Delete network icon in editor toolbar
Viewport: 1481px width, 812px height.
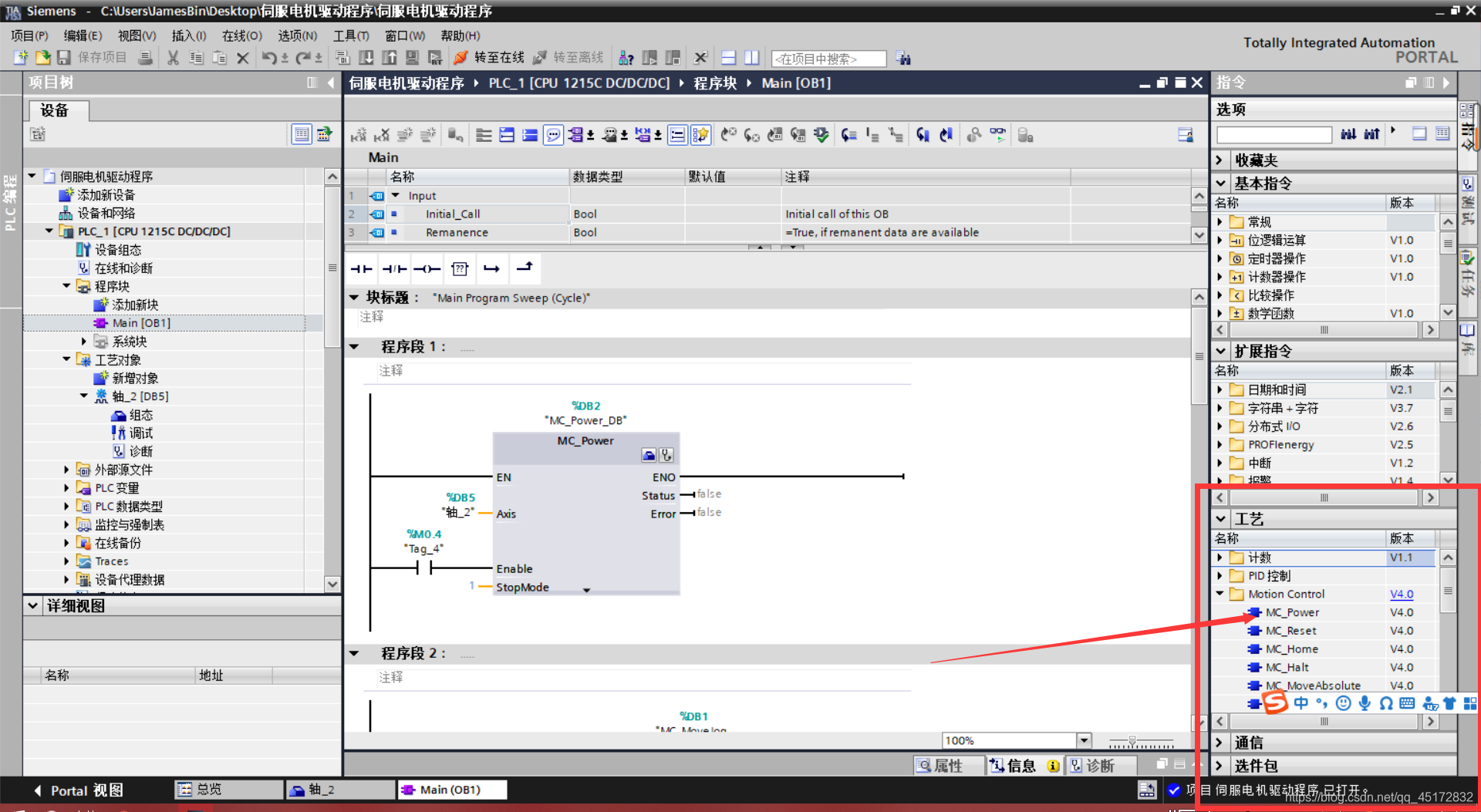382,136
